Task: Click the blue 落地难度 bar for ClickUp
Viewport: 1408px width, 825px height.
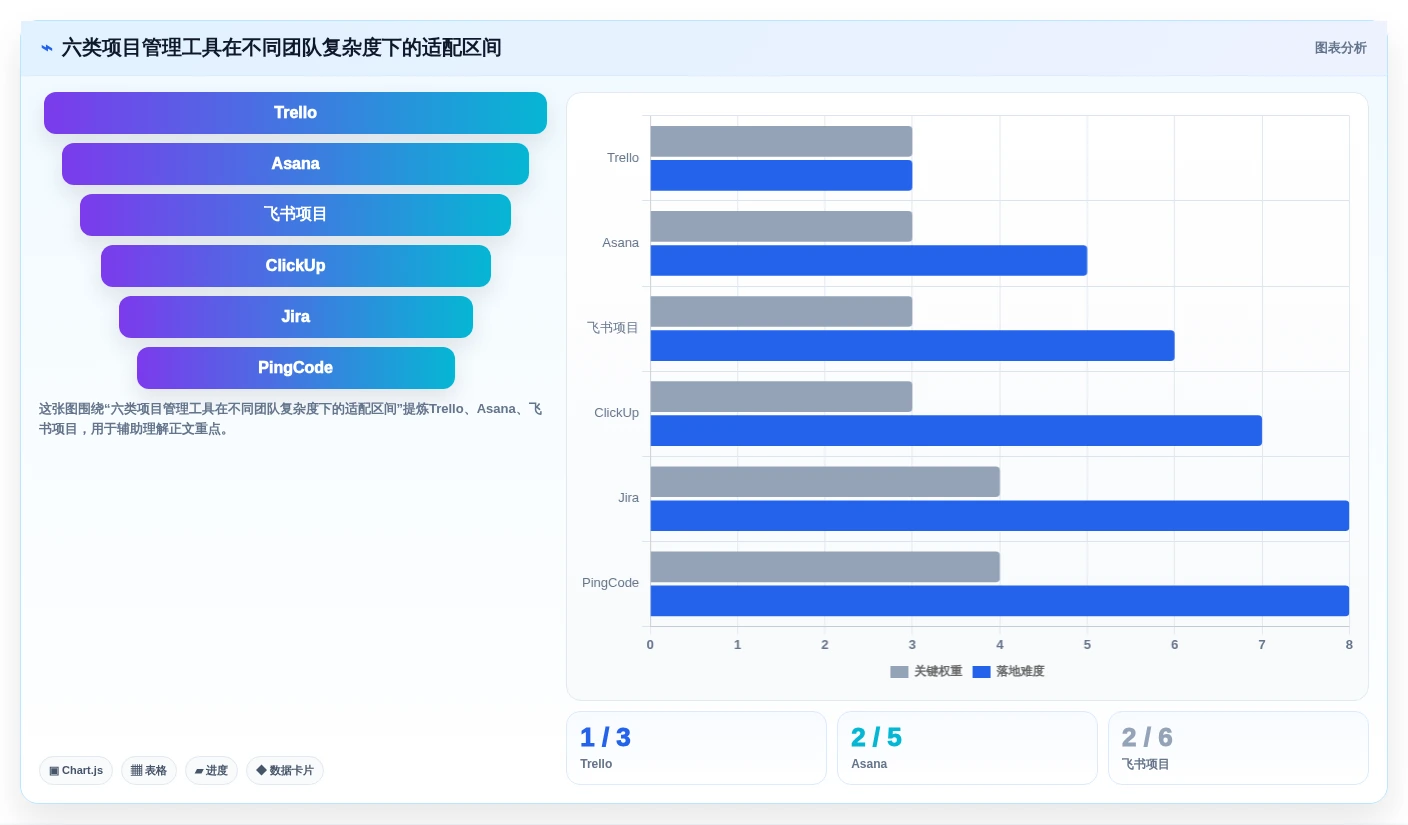Action: point(956,430)
